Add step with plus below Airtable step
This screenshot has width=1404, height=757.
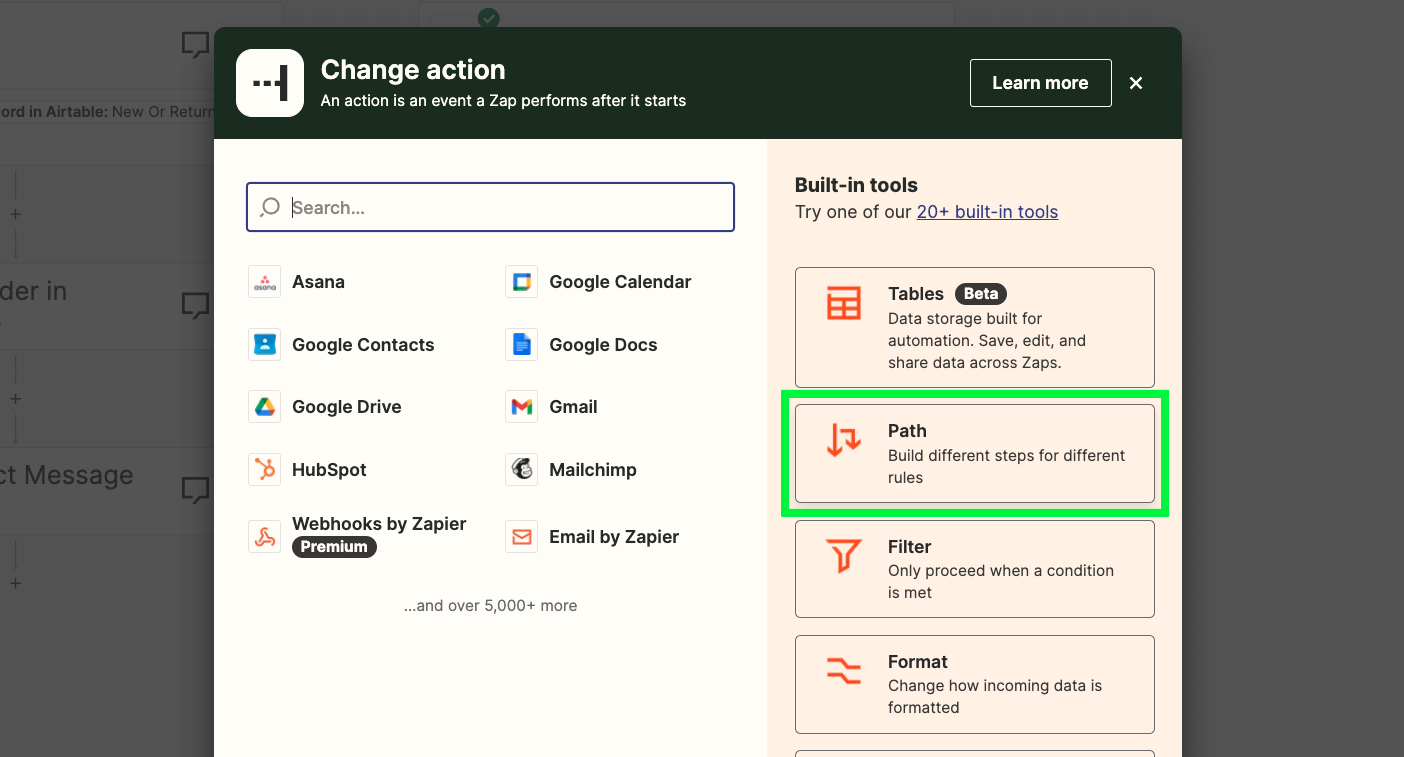15,214
